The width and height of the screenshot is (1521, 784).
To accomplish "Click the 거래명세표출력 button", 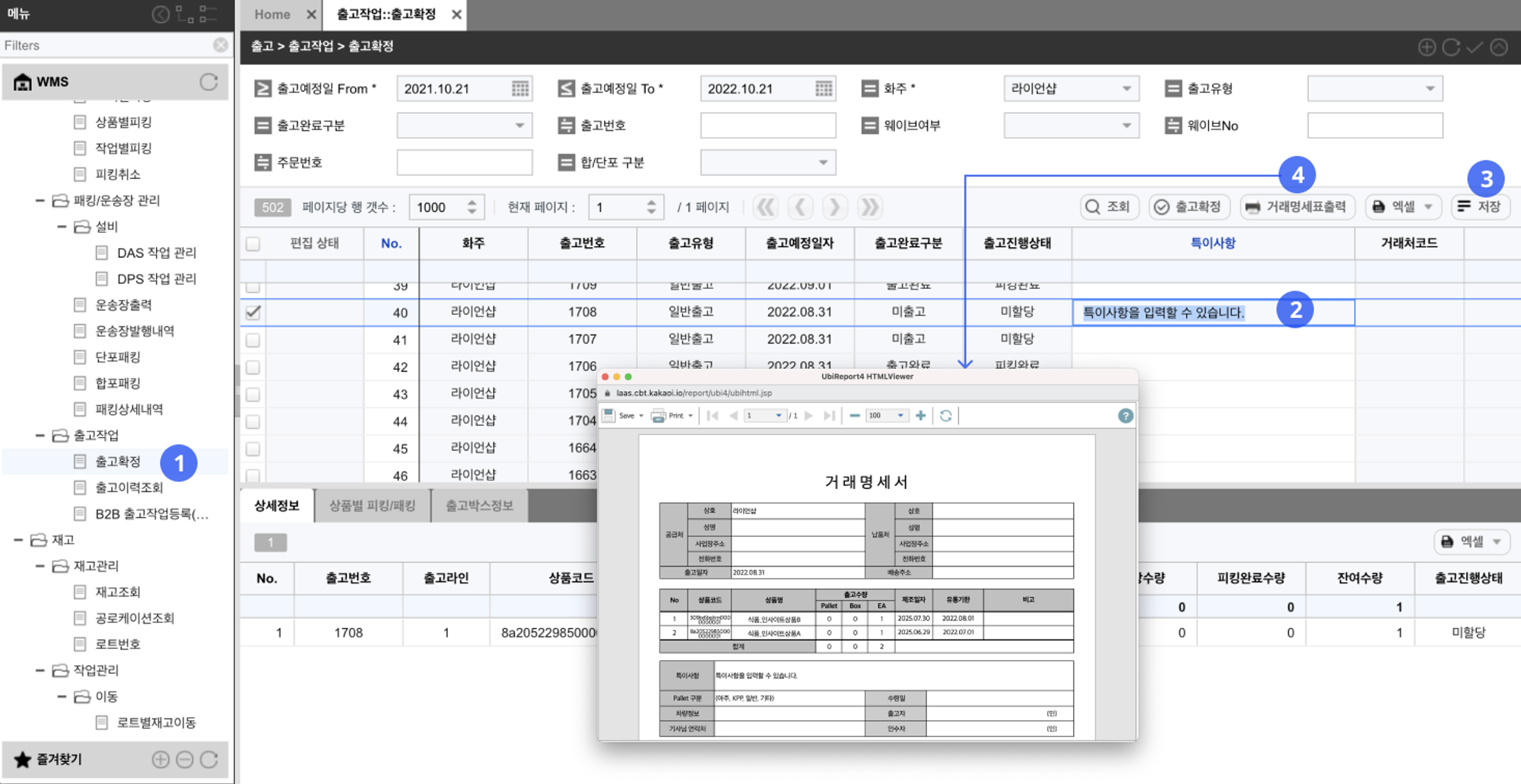I will click(x=1297, y=207).
